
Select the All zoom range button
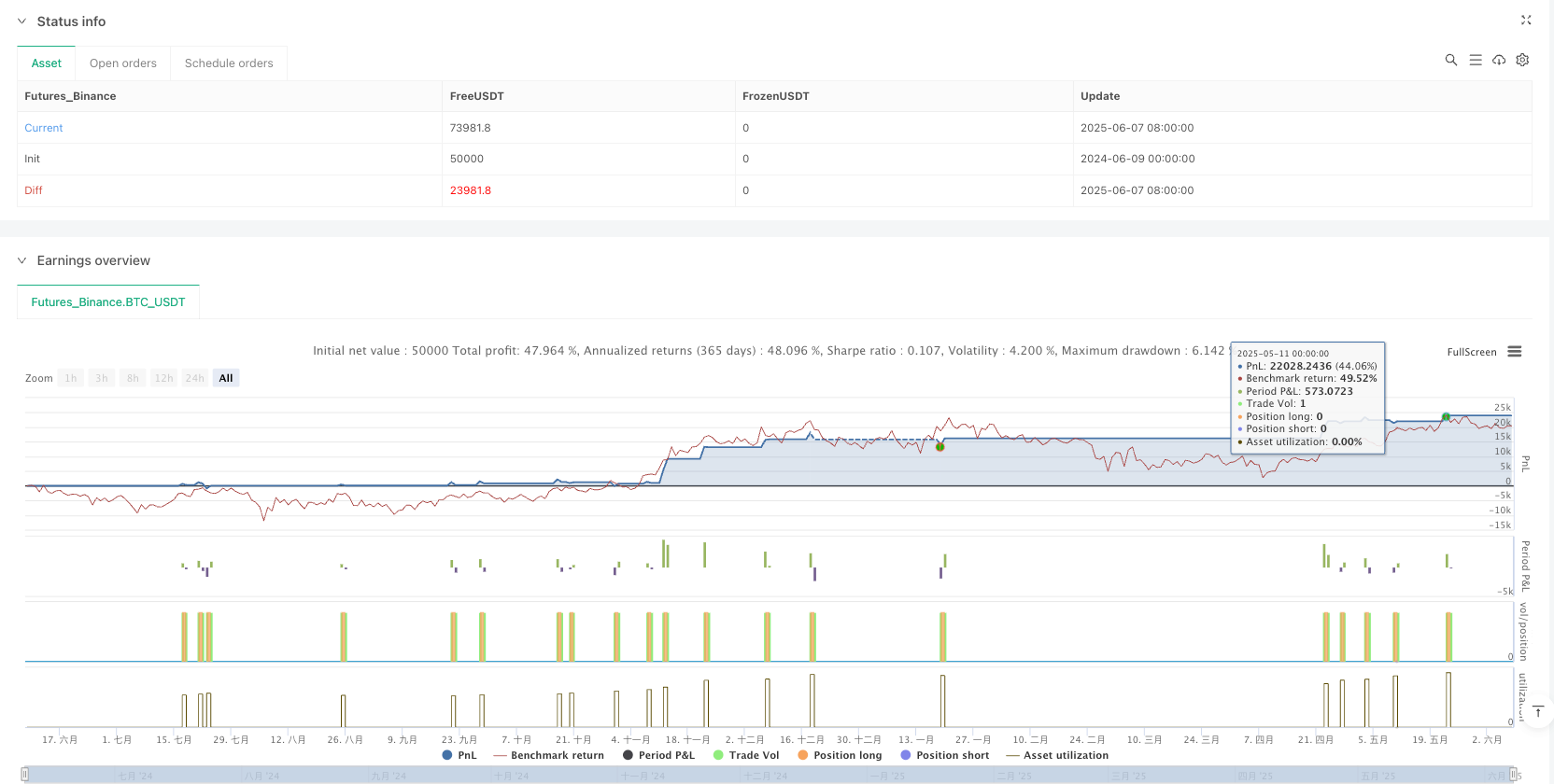[x=226, y=378]
